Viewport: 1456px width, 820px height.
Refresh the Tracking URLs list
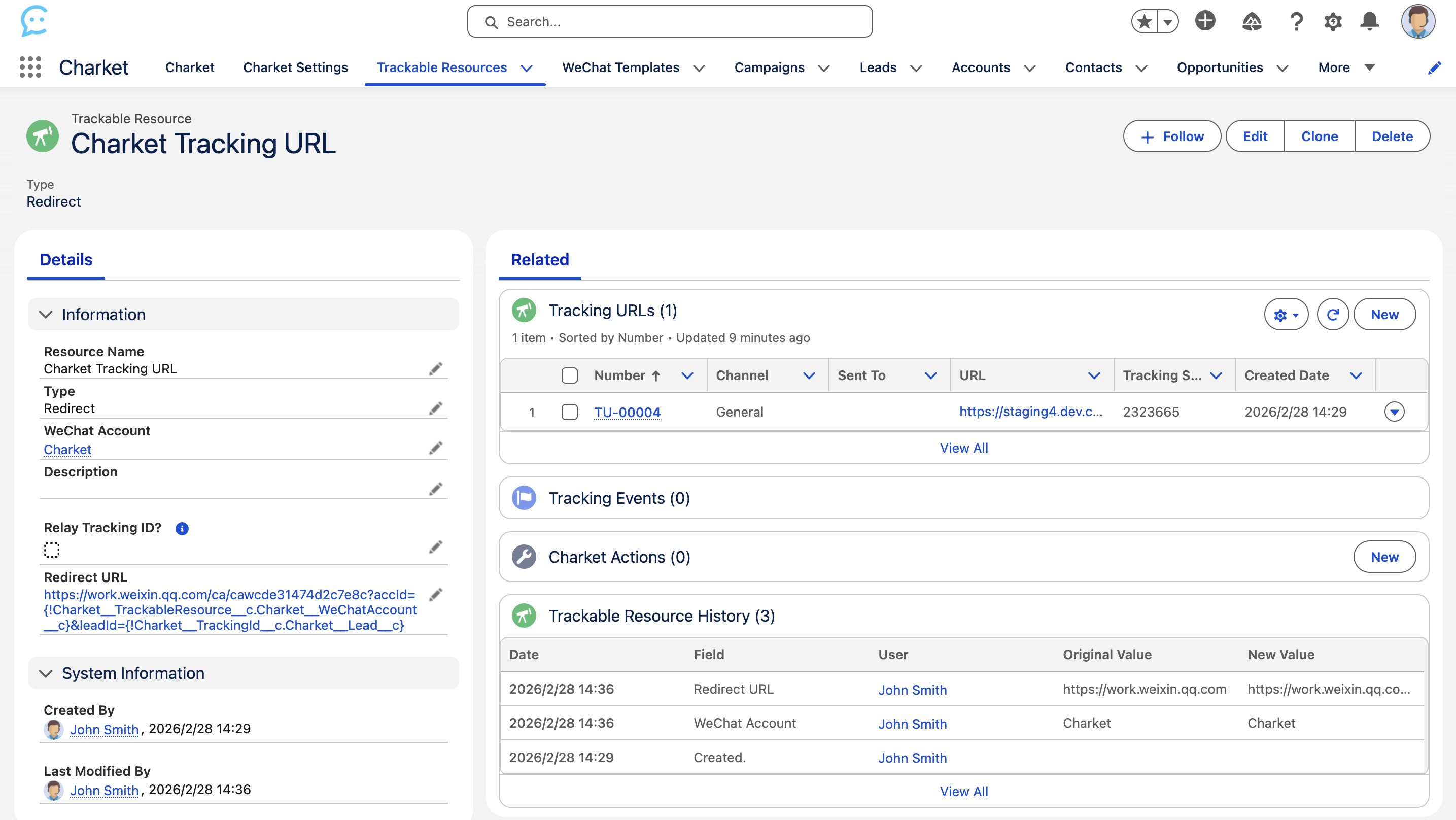tap(1332, 315)
